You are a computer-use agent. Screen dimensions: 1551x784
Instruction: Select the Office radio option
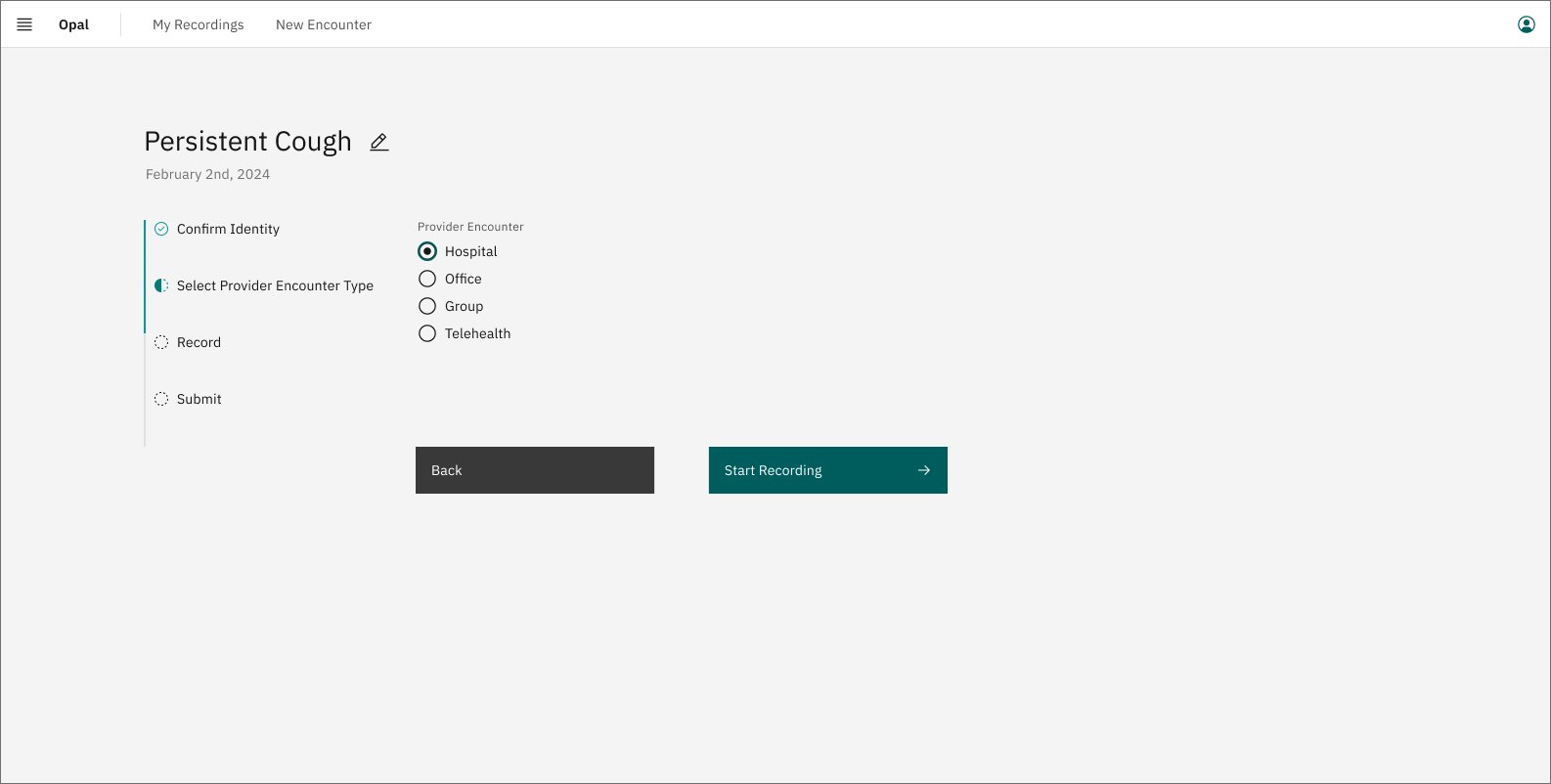(x=427, y=279)
